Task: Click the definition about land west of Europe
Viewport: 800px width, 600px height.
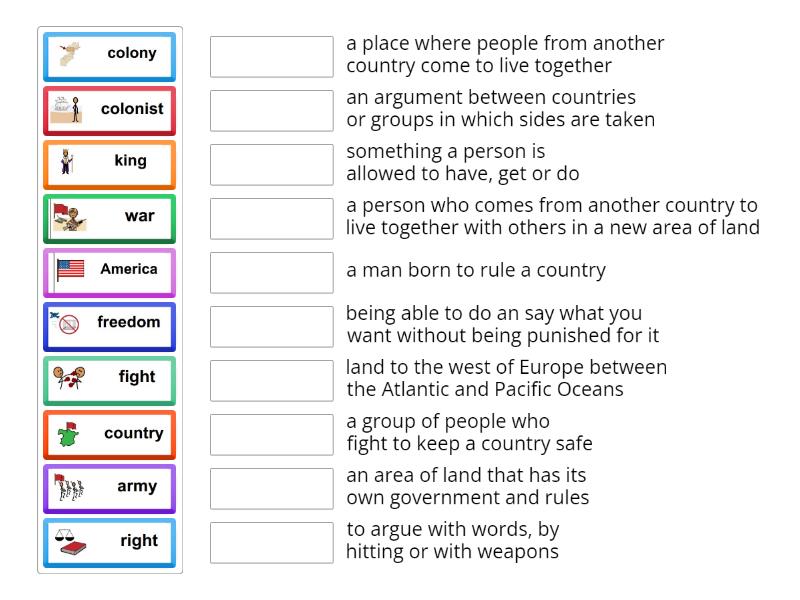Action: [x=506, y=378]
